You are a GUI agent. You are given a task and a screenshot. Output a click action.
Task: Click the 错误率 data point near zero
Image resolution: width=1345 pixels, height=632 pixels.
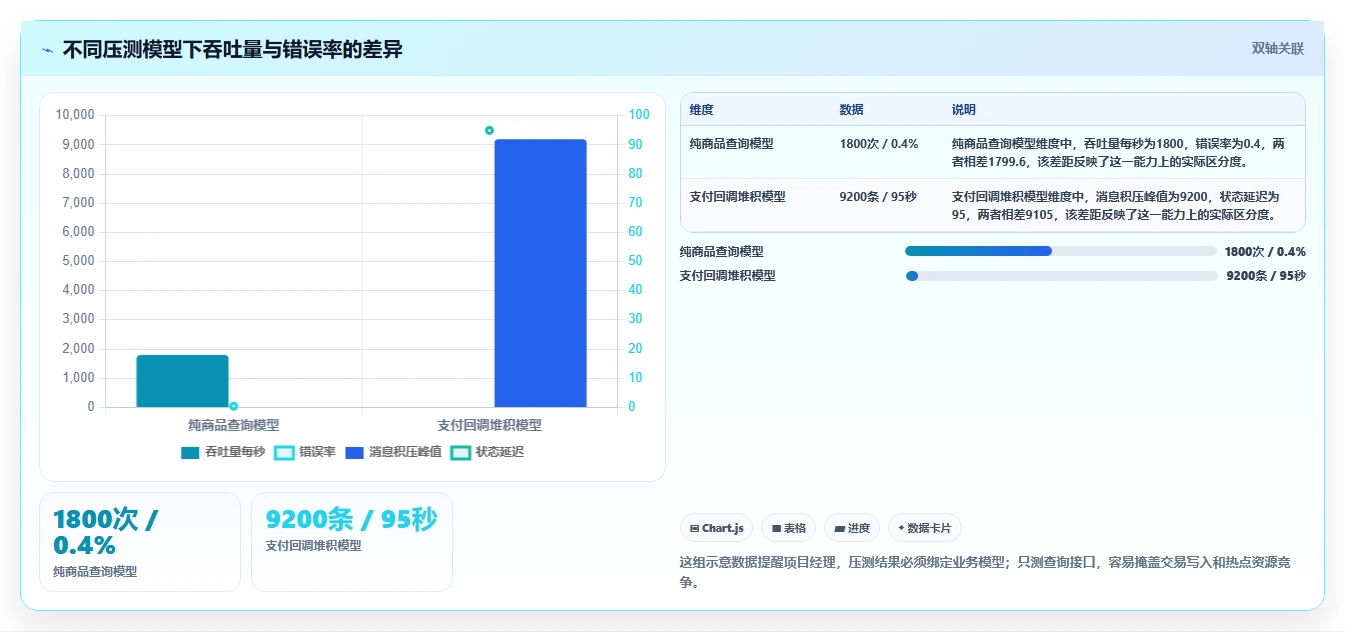coord(233,406)
